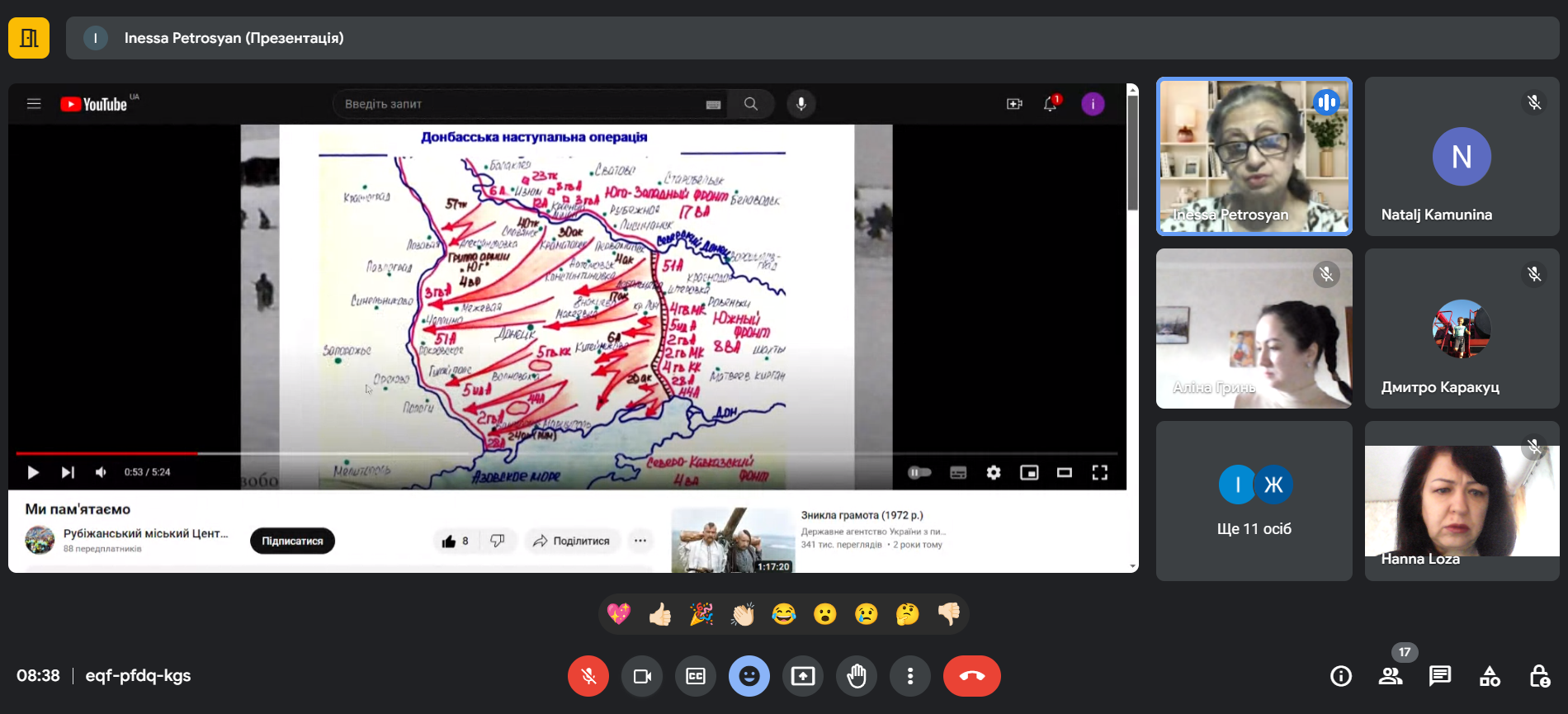Image resolution: width=1568 pixels, height=714 pixels.
Task: Unmute the microphone
Action: point(588,676)
